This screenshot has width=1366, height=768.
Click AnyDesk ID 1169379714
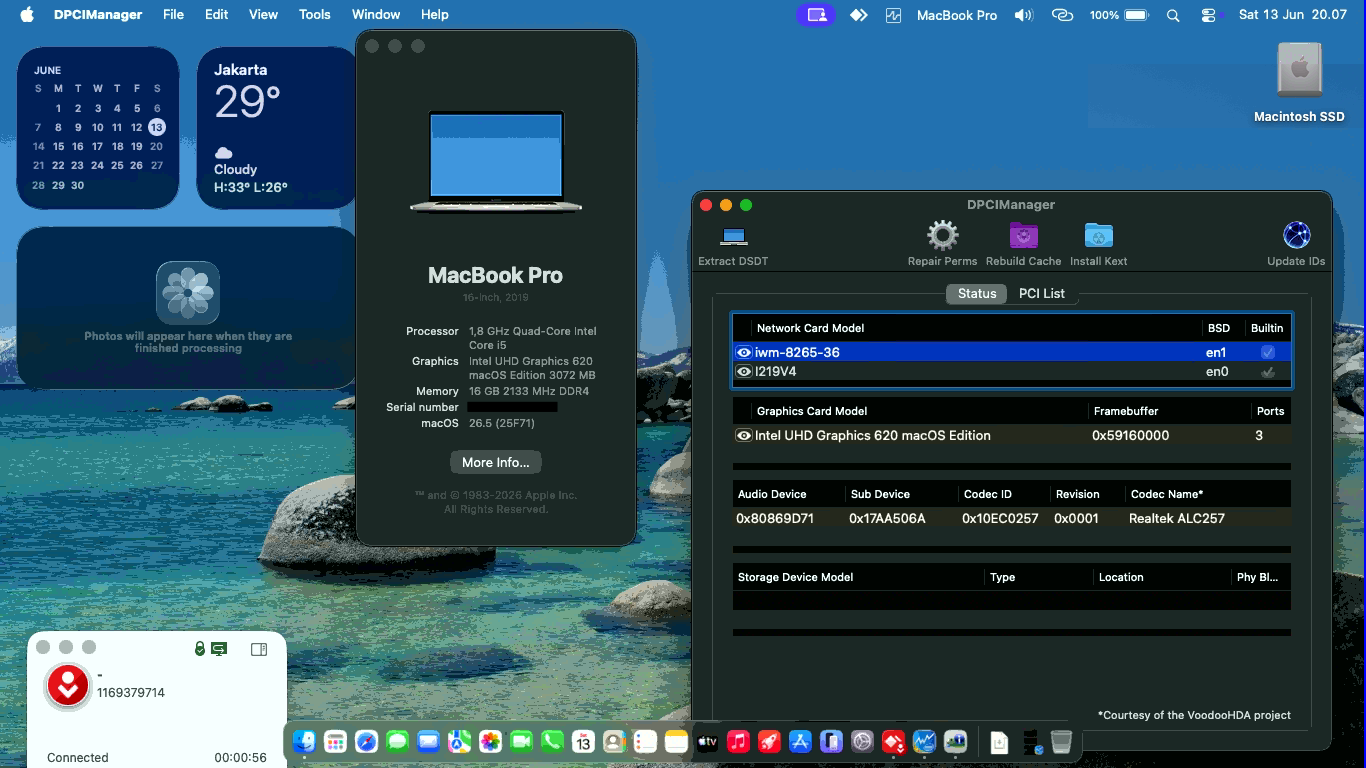[x=131, y=692]
